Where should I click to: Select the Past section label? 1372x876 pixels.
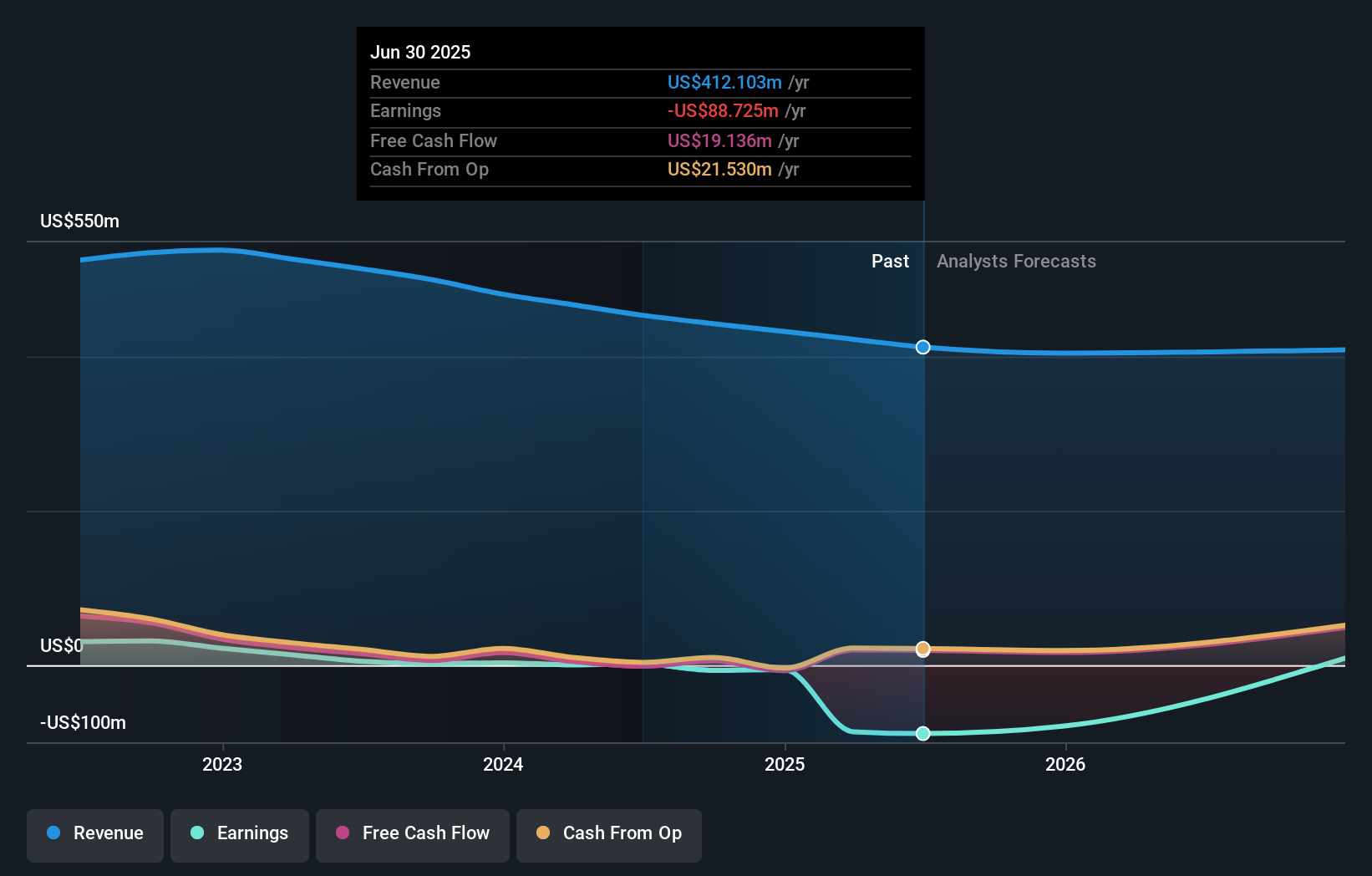tap(890, 261)
